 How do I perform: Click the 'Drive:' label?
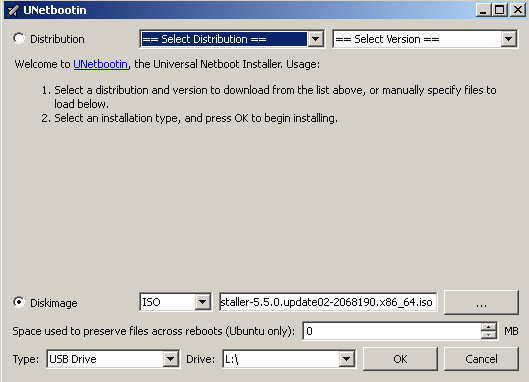tap(200, 359)
